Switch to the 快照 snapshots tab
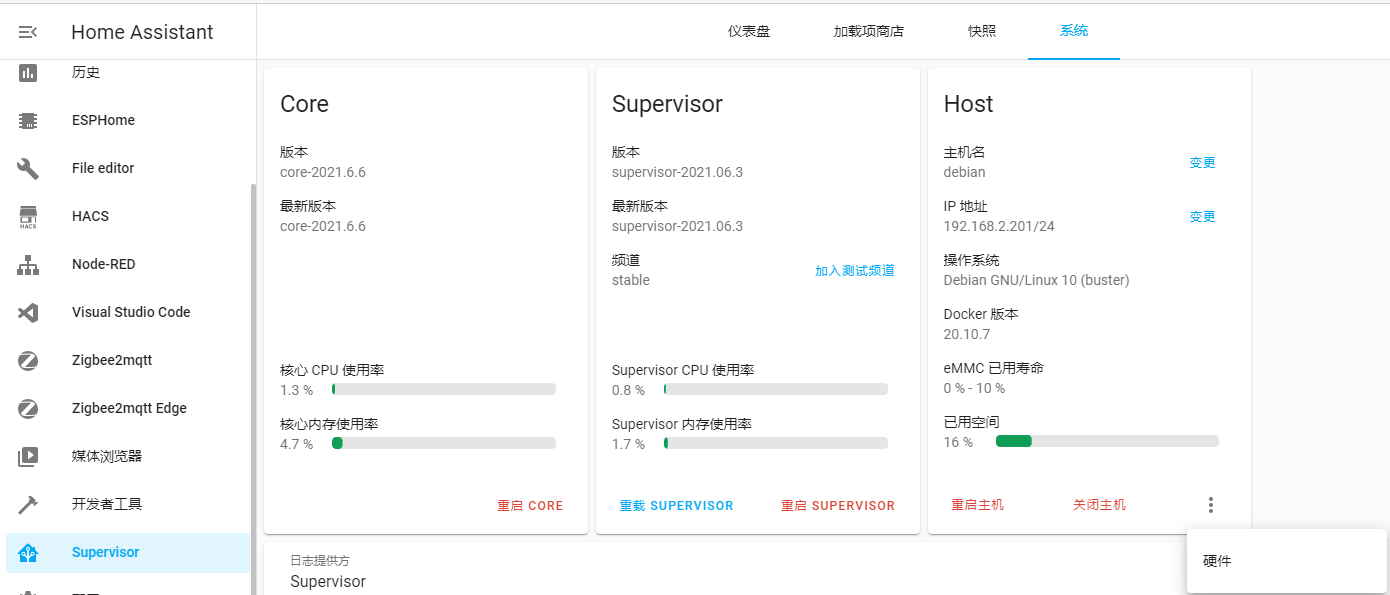 982,31
